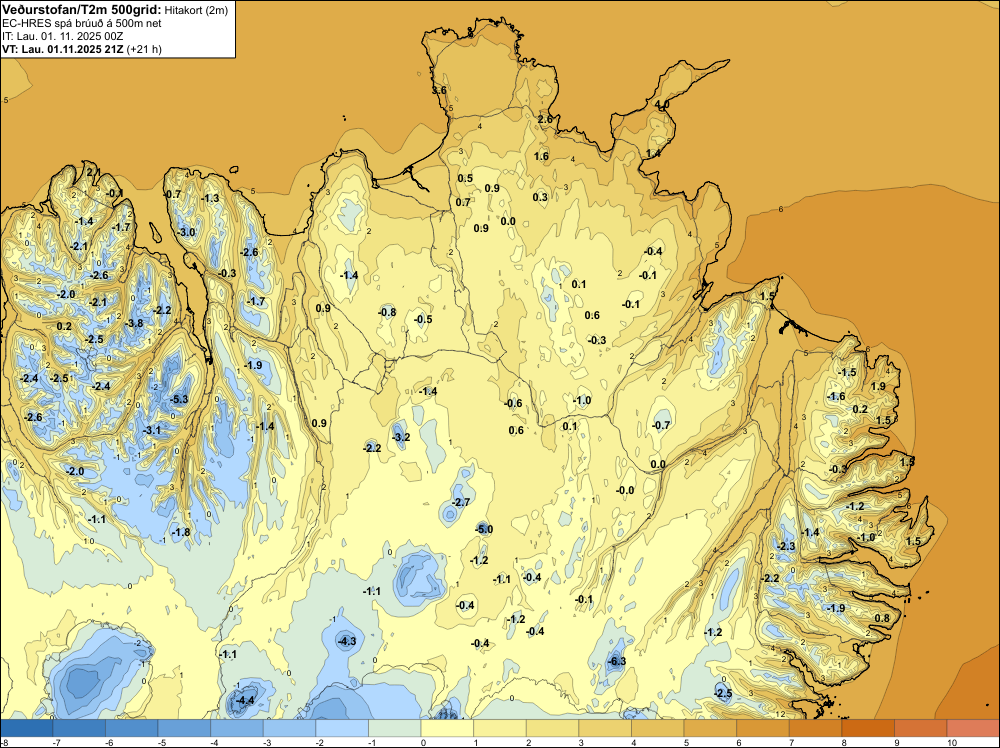Click the '-5.3' temperature label
Screen dimensions: 1000x748
click(179, 399)
